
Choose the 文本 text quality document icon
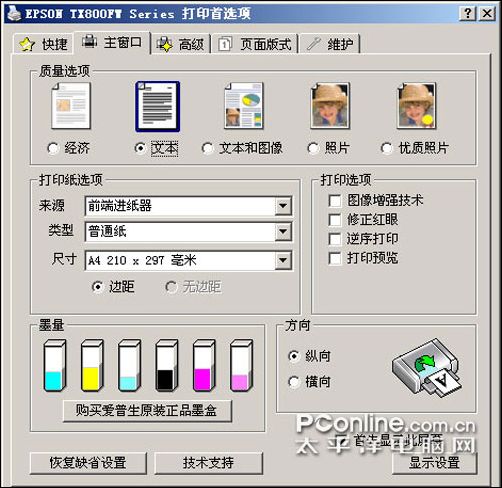tap(157, 106)
